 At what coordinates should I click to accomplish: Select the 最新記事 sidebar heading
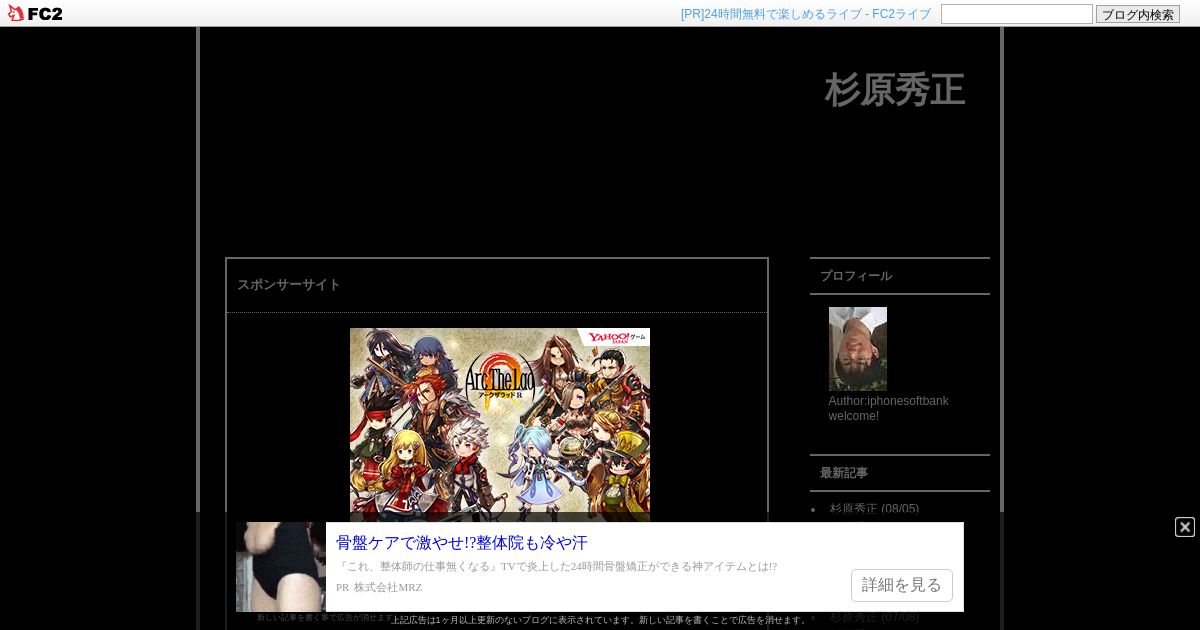844,473
